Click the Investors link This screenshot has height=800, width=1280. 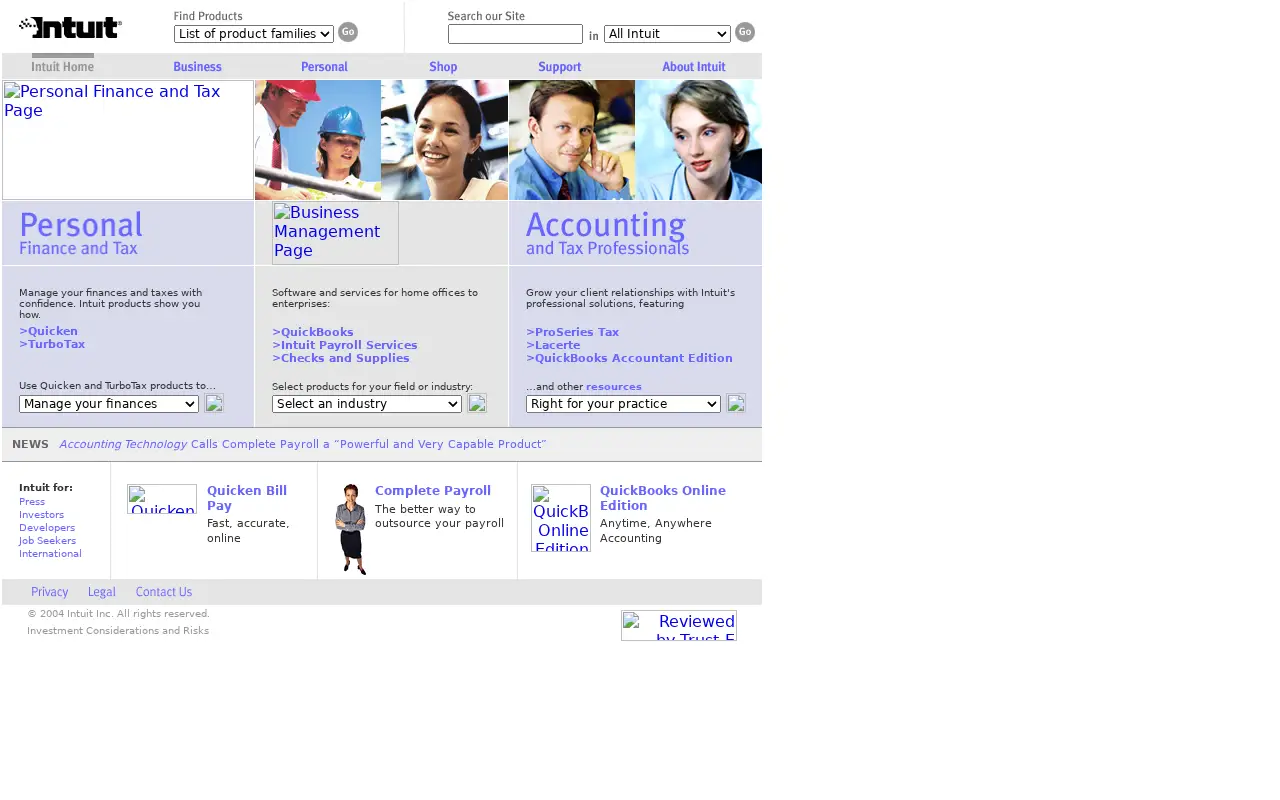pos(41,515)
